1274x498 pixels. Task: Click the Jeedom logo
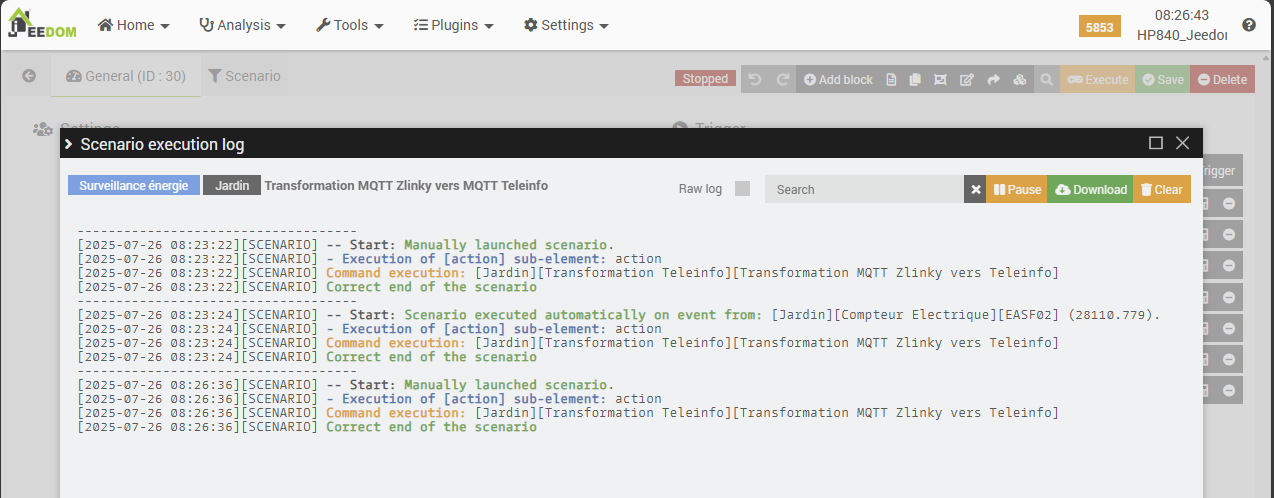pos(40,24)
